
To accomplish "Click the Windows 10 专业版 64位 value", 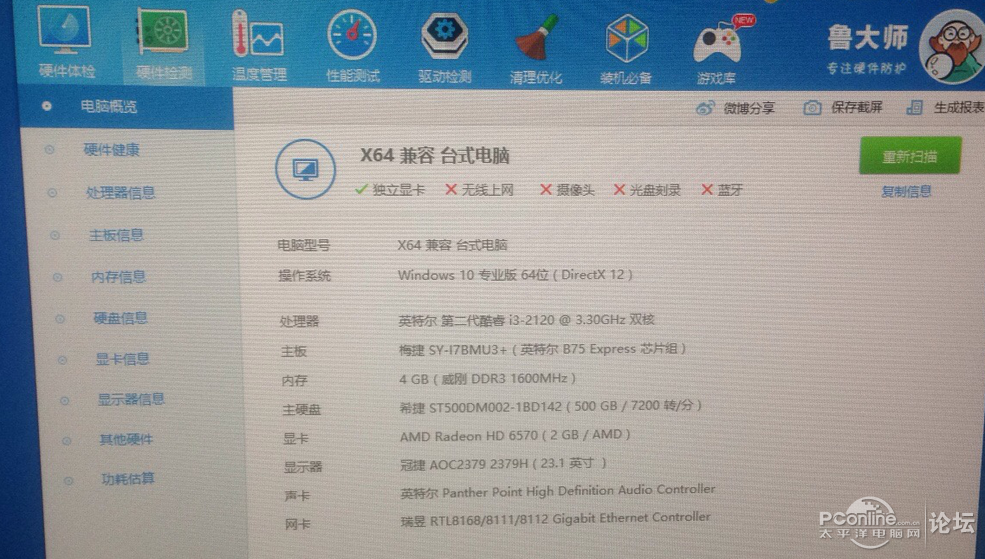I will tap(515, 274).
